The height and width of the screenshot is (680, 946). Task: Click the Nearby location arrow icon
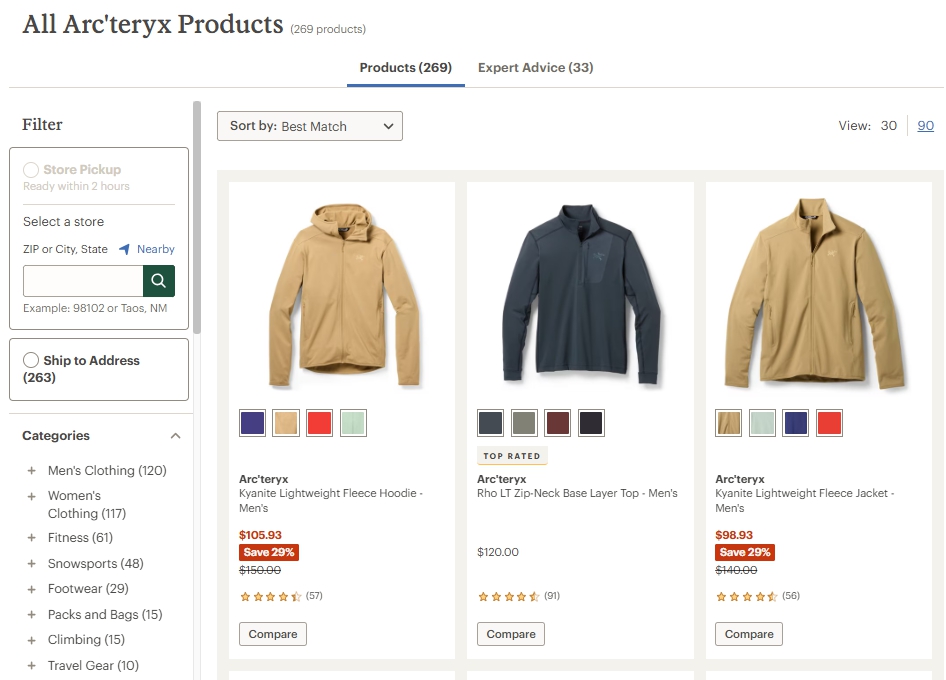tap(124, 249)
